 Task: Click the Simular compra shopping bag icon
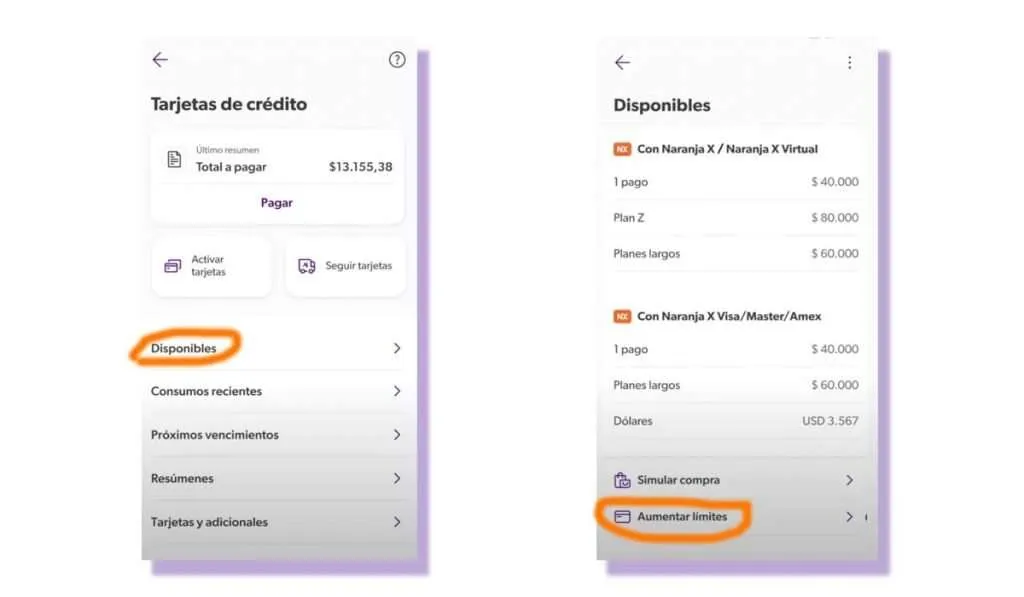[x=622, y=480]
